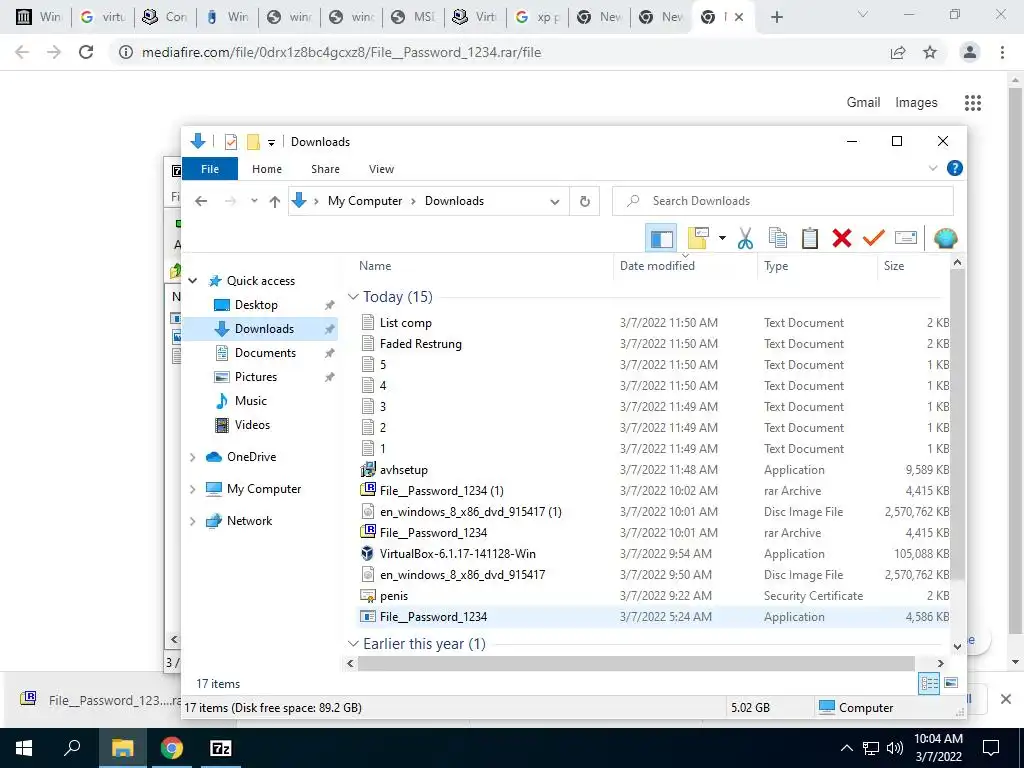Click the rename toolbar icon
Screen dimensions: 1024x768
coord(906,238)
